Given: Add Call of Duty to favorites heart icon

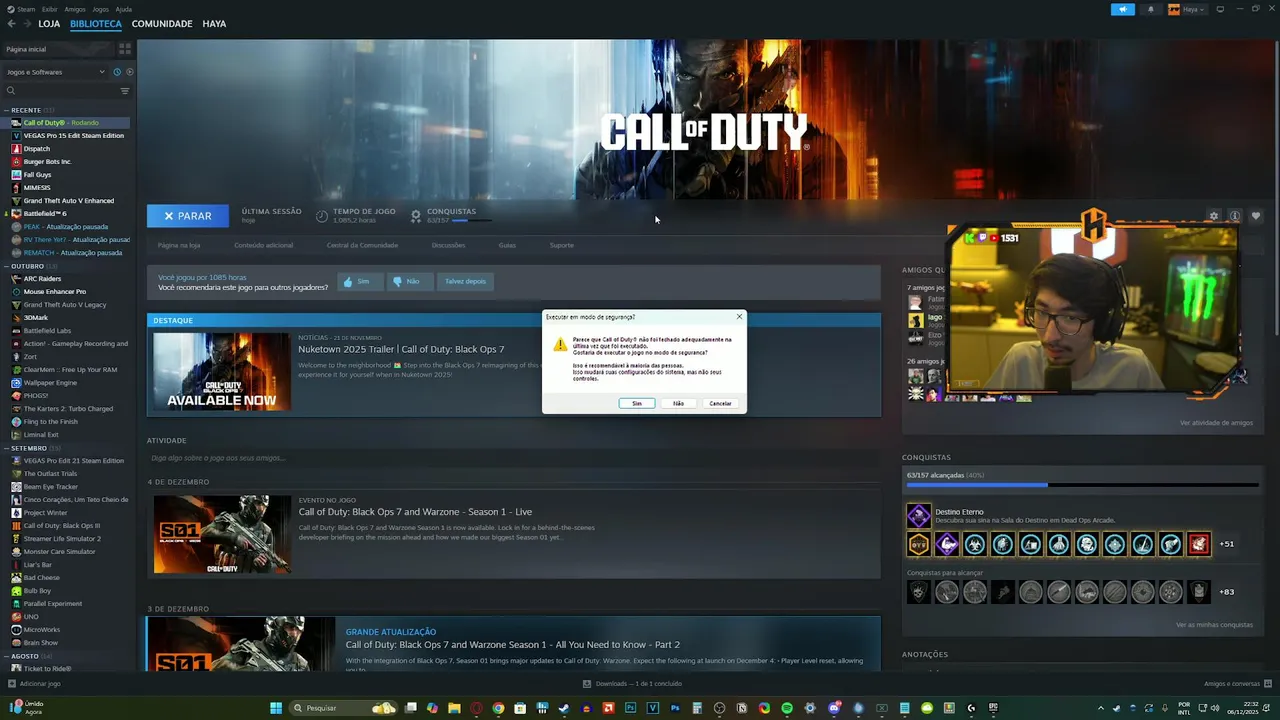Looking at the screenshot, I should (1256, 216).
